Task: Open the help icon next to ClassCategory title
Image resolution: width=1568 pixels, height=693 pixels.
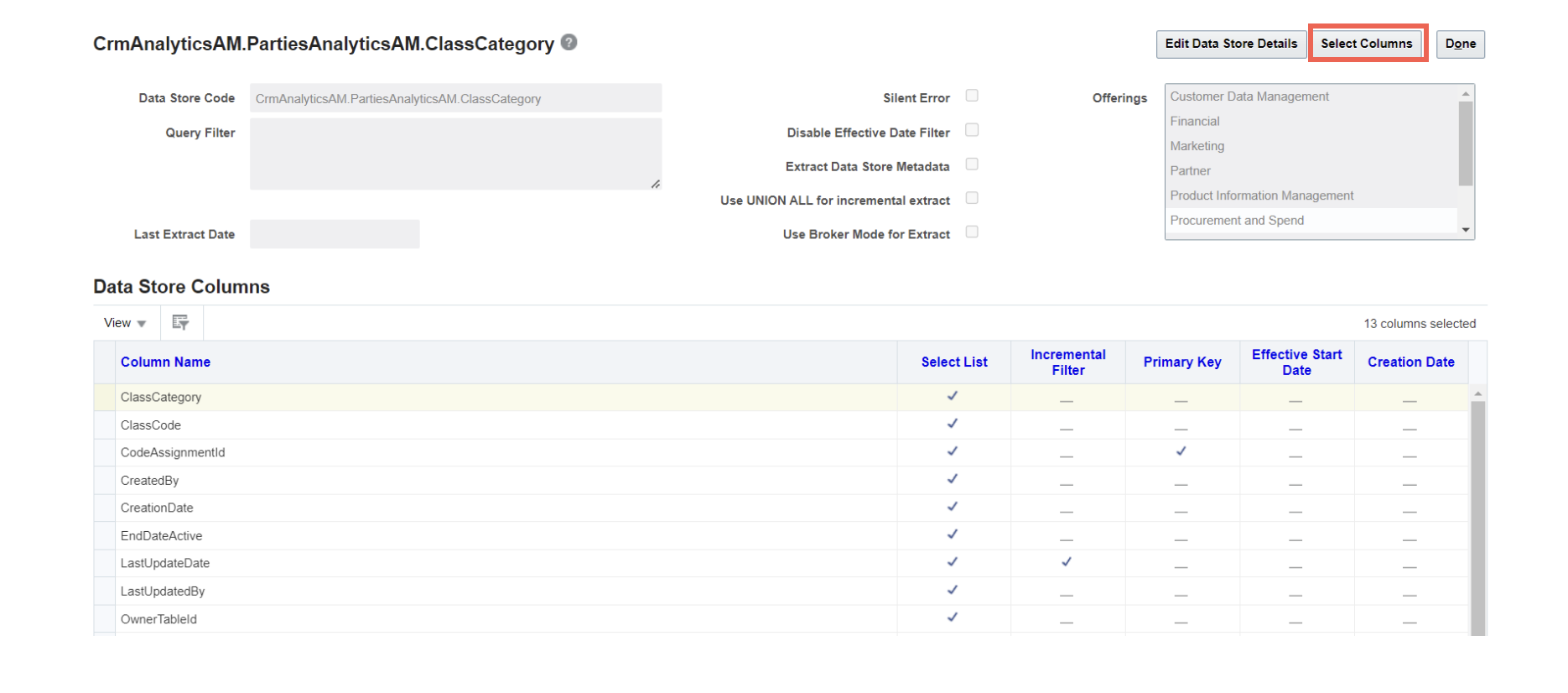Action: click(569, 42)
